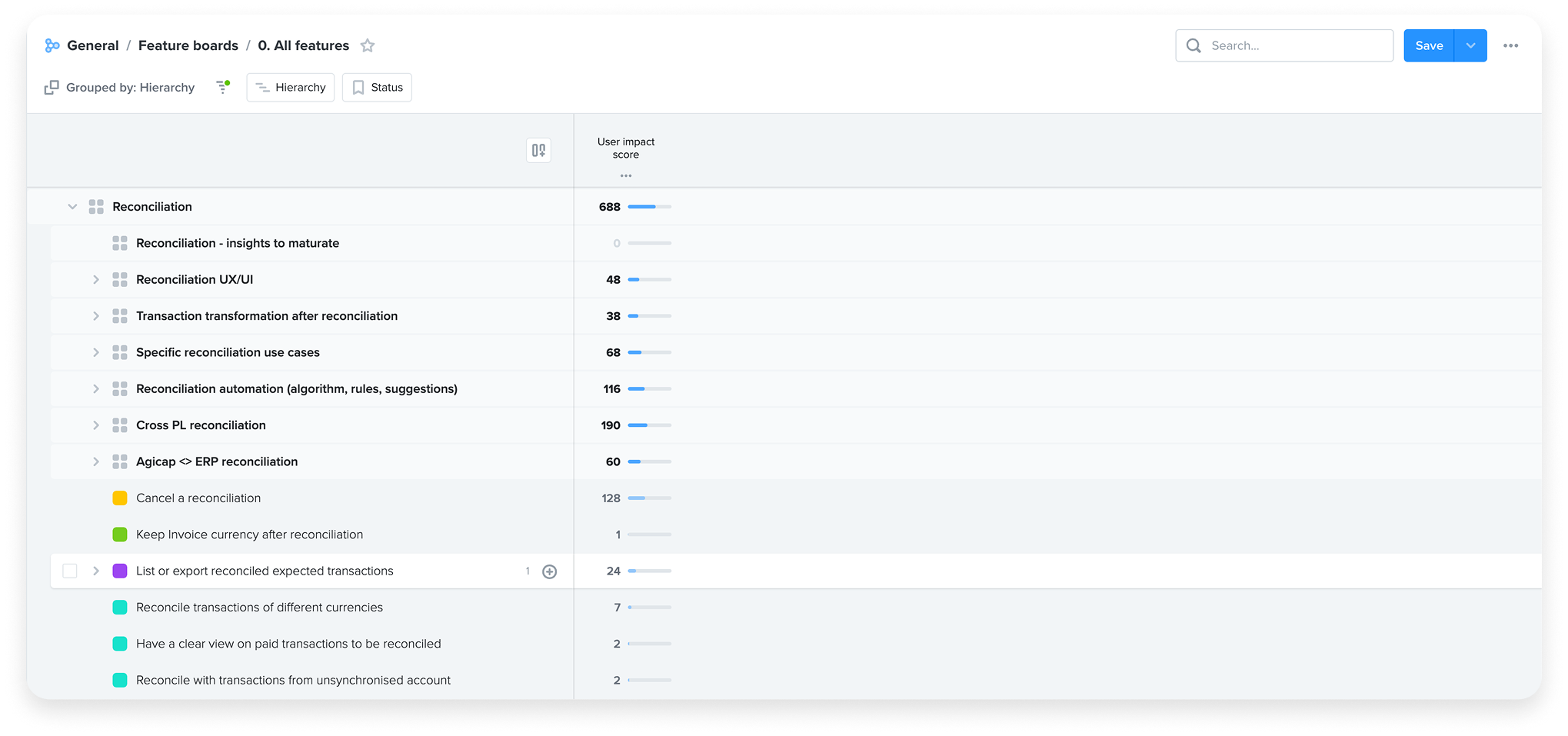Click the Save button

[1428, 45]
